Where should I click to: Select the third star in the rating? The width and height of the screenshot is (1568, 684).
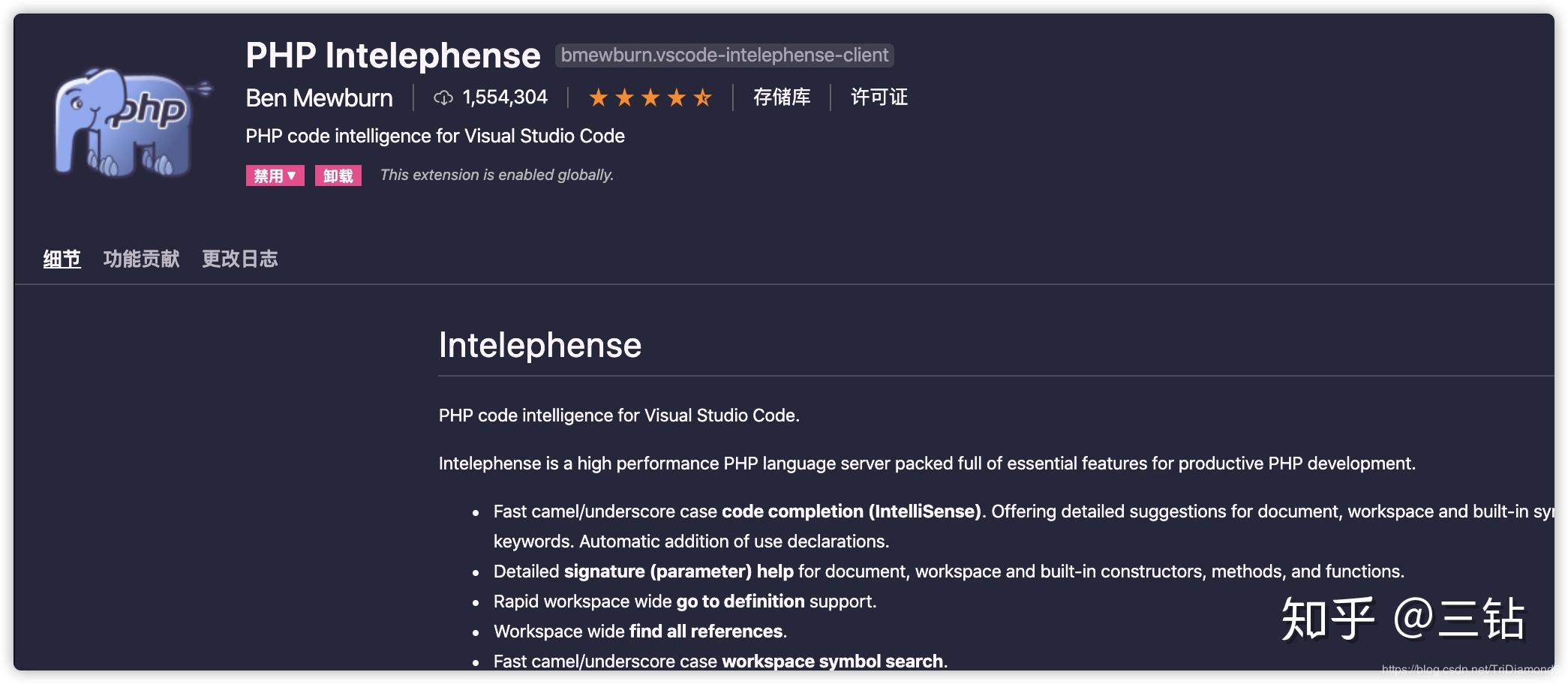(650, 97)
